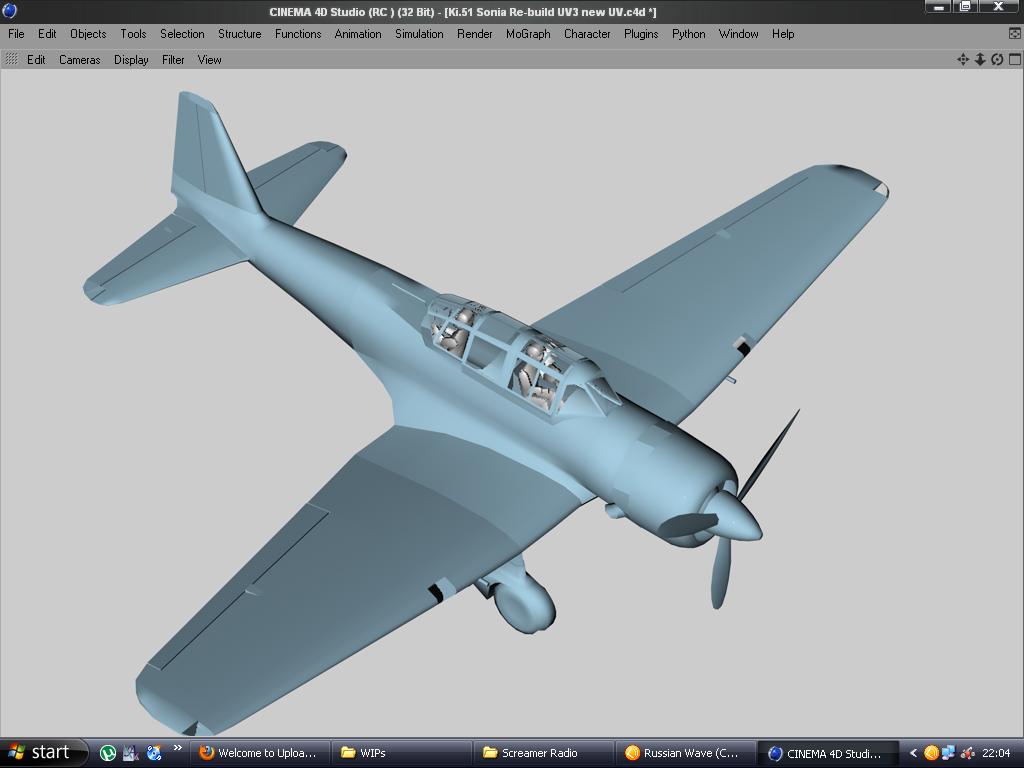Expand hidden system tray icons arrow
1024x768 pixels.
[x=913, y=753]
